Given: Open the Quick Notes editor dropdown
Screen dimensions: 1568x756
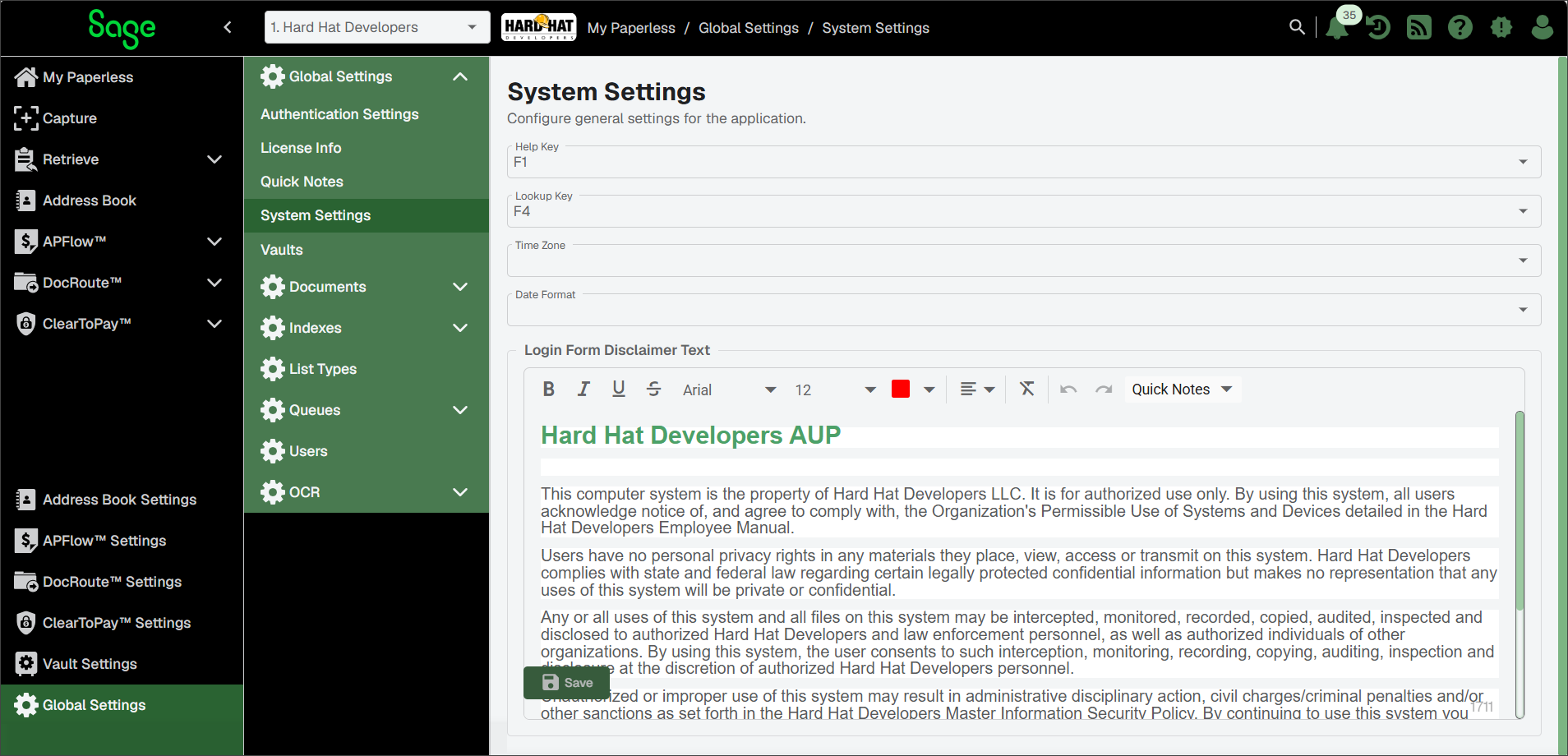Looking at the screenshot, I should pos(1182,390).
